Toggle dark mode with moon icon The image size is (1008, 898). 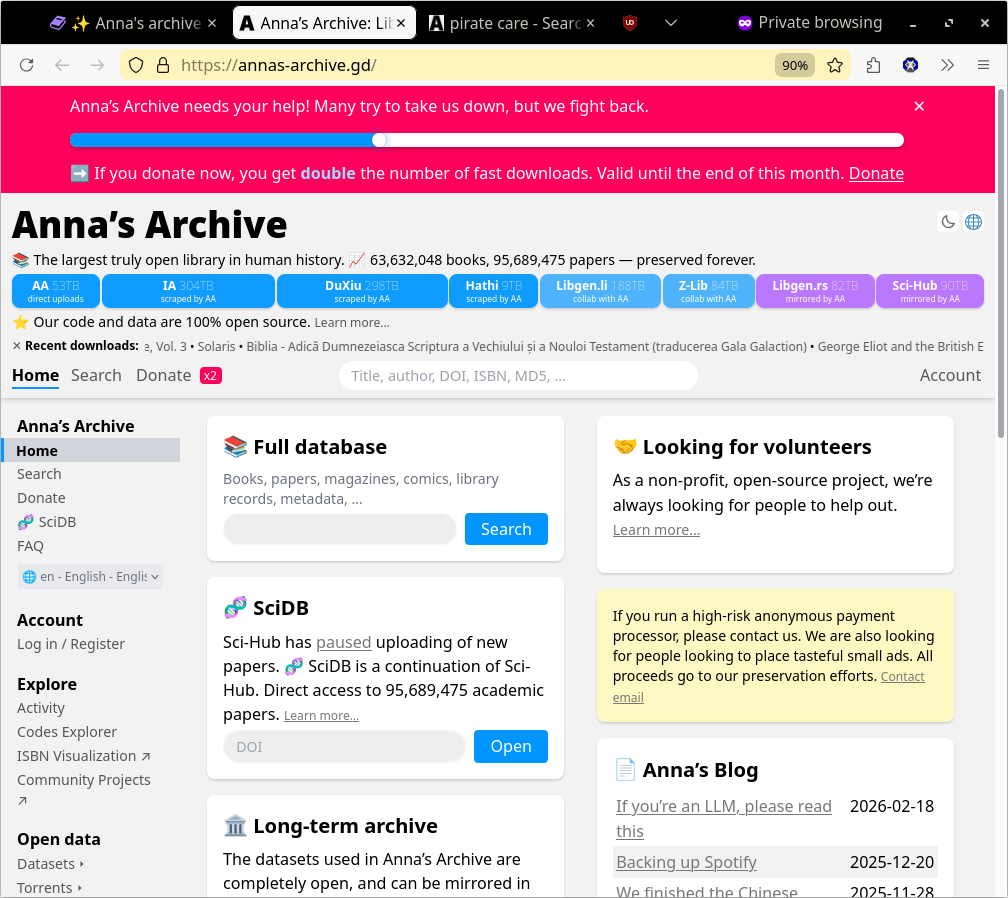point(948,222)
